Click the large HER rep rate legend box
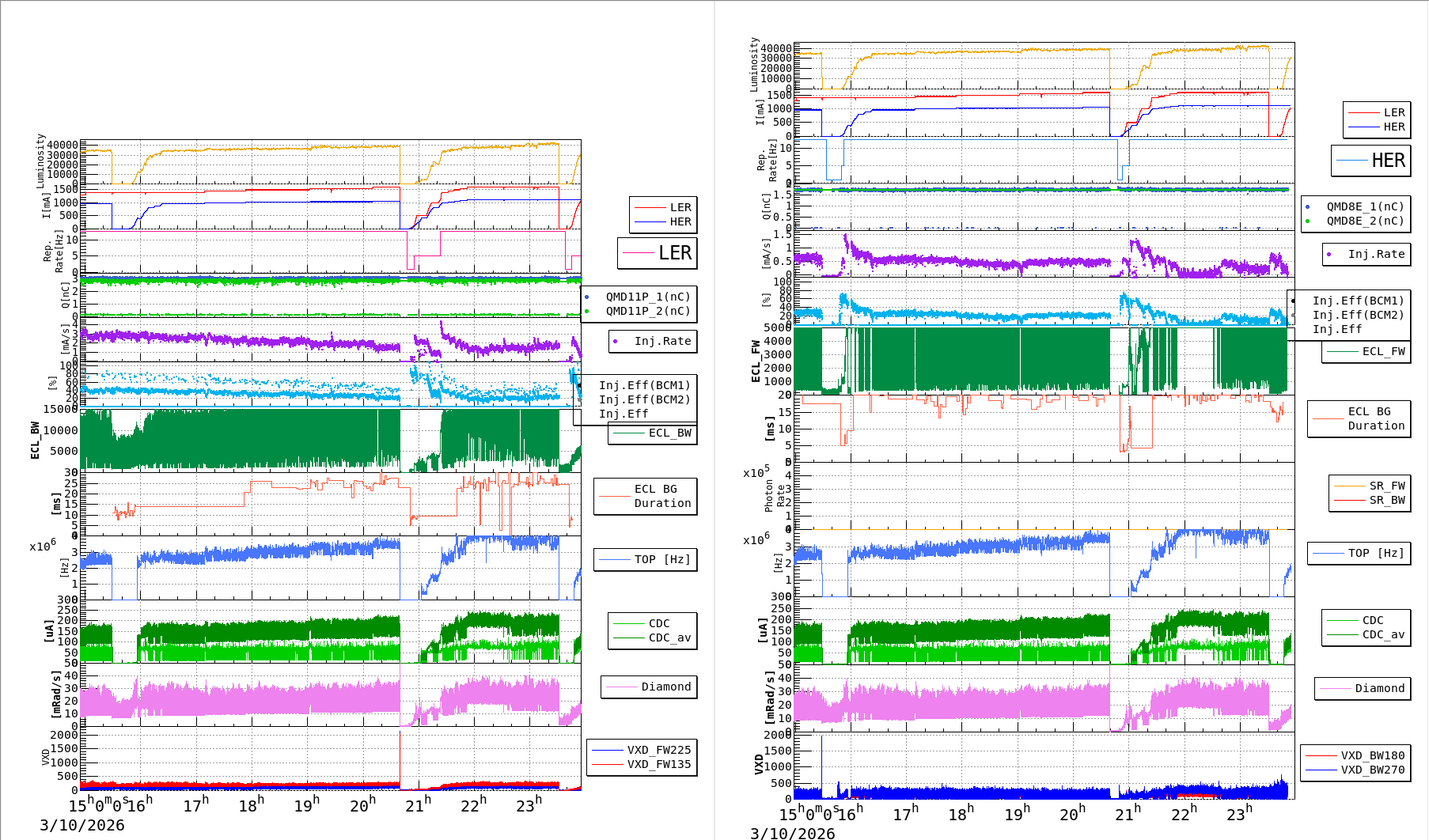This screenshot has height=840, width=1429. coord(1370,161)
